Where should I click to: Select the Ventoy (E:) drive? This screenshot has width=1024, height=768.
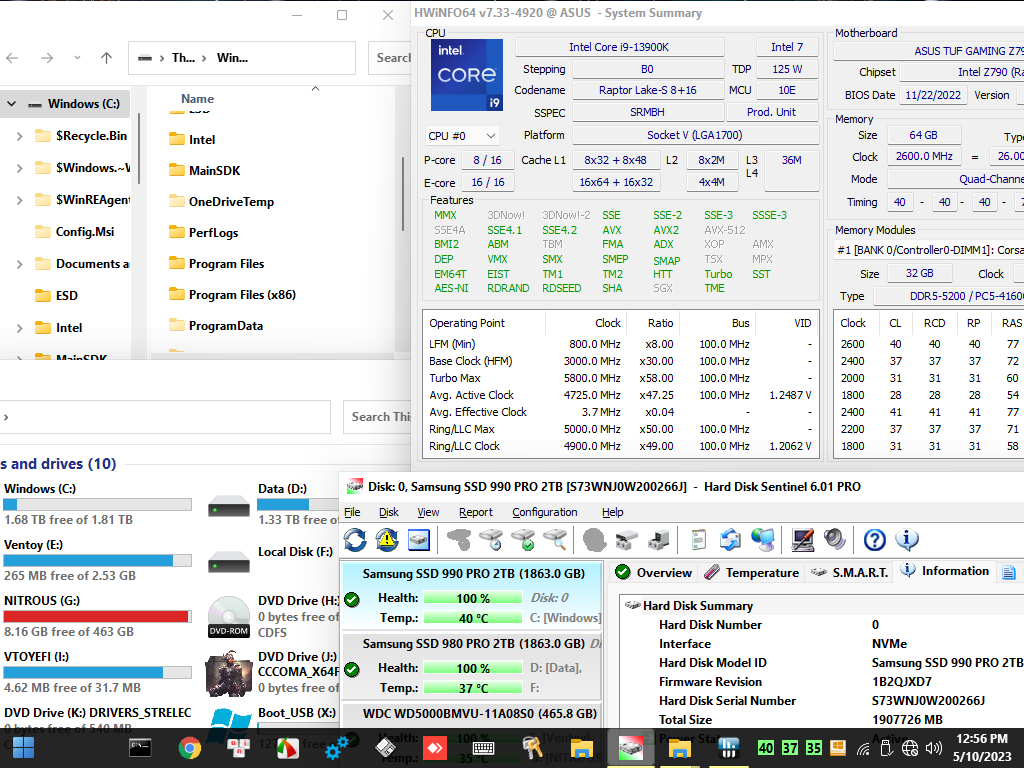(97, 560)
